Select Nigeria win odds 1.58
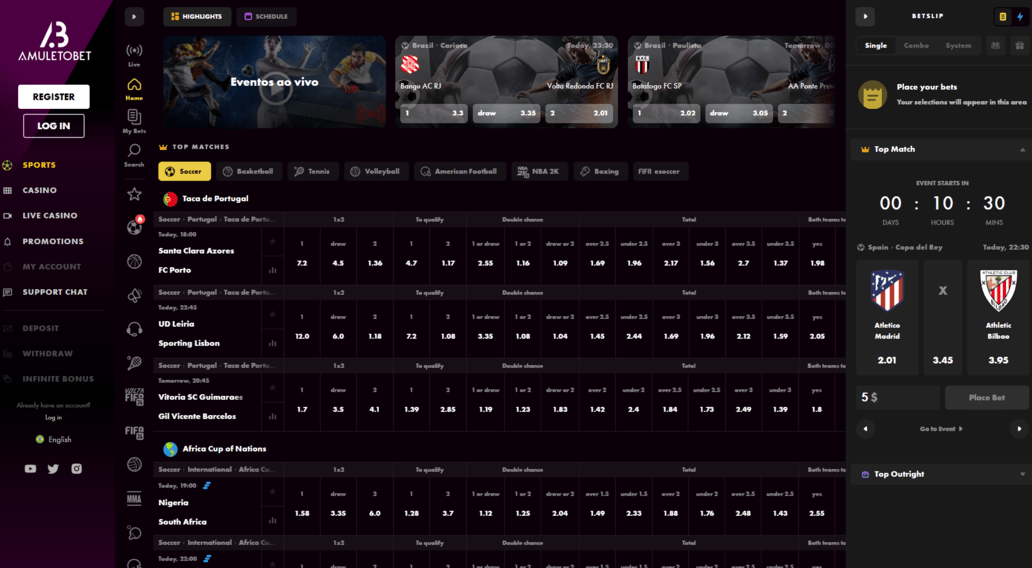Viewport: 1032px width, 568px height. (x=302, y=505)
